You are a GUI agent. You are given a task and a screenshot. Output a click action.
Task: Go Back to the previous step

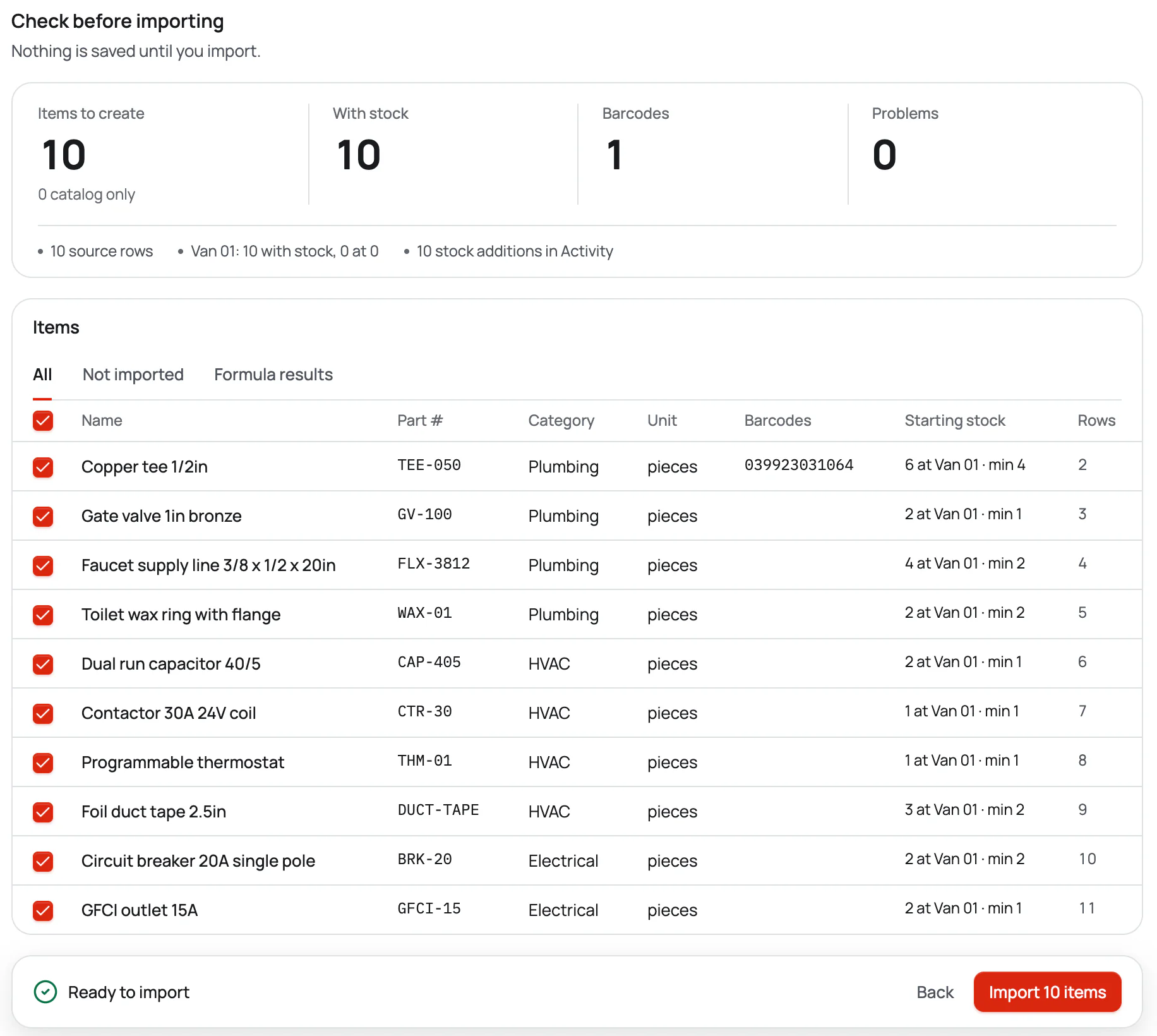935,992
